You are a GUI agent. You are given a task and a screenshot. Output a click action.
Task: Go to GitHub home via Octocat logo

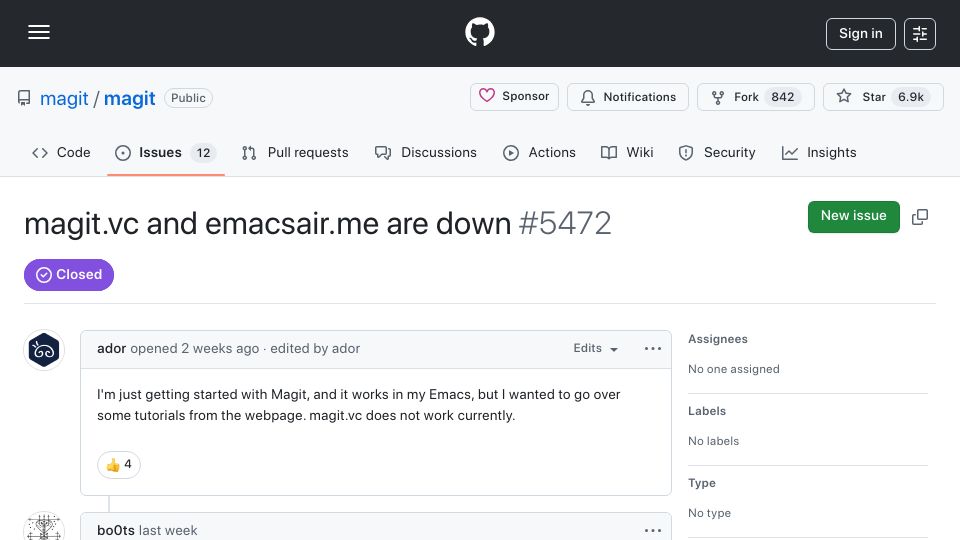[479, 32]
